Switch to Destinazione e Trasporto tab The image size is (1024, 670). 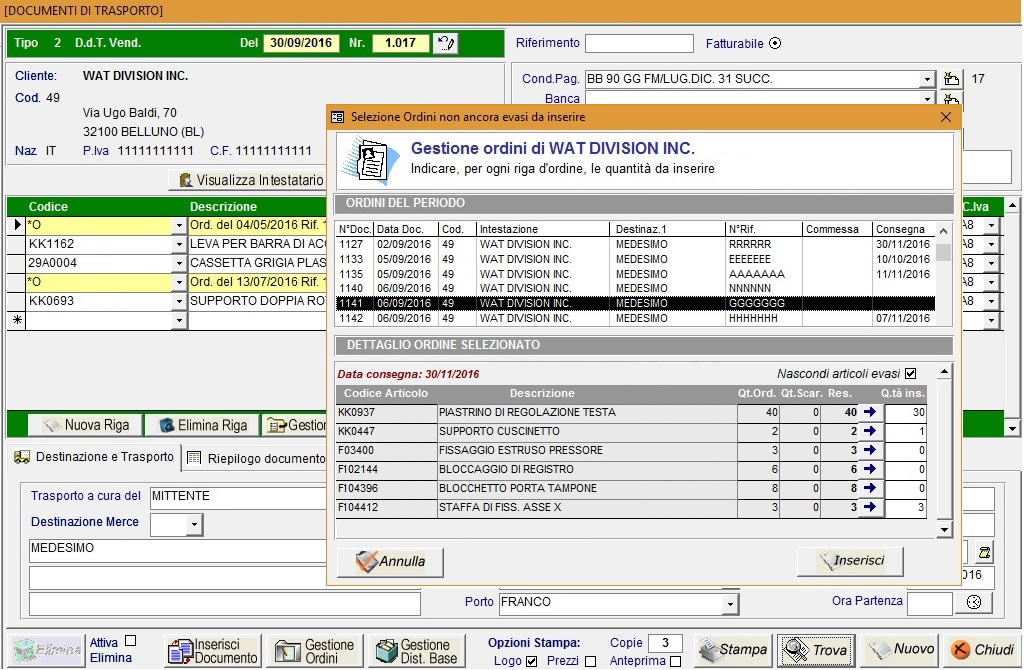click(x=95, y=457)
